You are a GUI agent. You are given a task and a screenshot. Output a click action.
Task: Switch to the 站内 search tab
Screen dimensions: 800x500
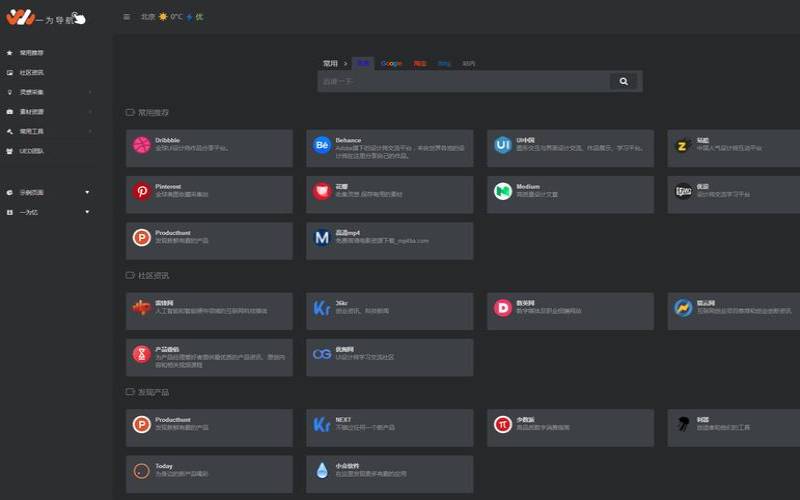point(469,63)
